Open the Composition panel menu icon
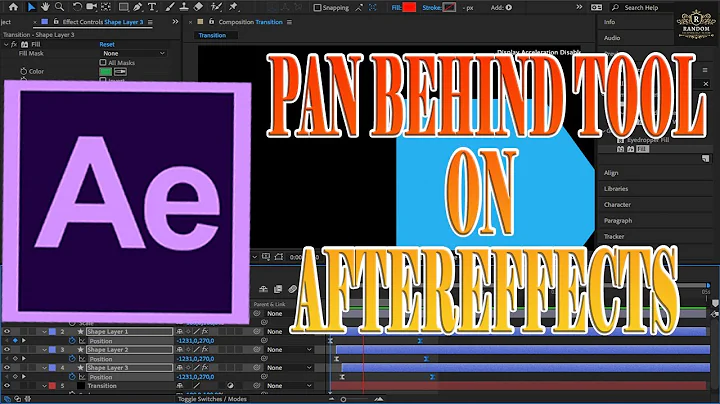 pyautogui.click(x=289, y=22)
